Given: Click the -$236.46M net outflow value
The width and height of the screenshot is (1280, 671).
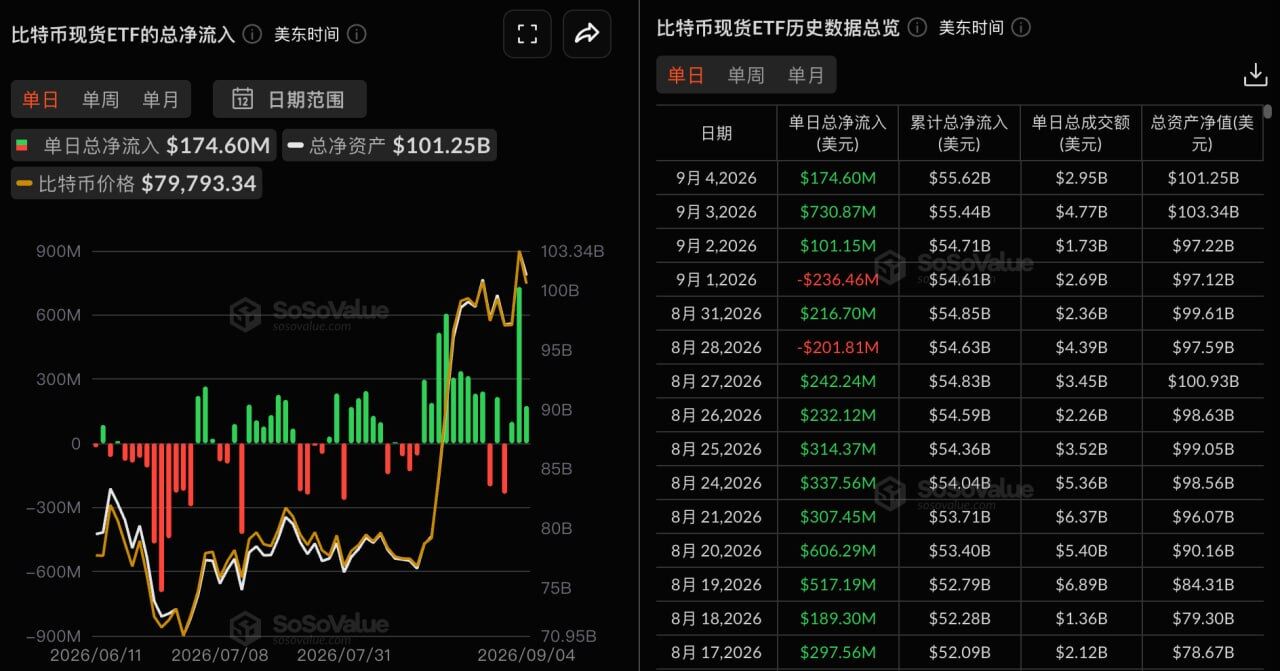Looking at the screenshot, I should click(x=838, y=280).
